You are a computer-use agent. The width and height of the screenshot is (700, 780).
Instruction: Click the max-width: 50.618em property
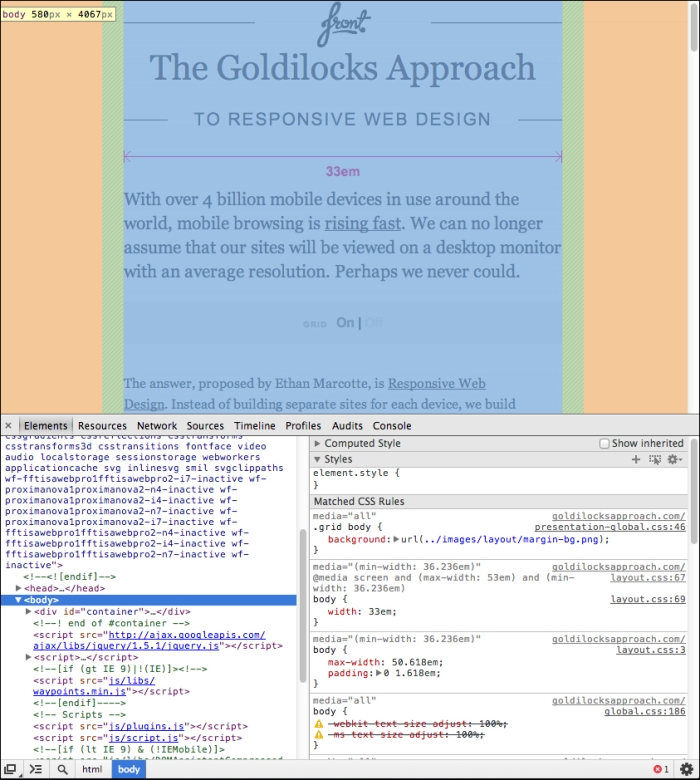click(x=385, y=662)
